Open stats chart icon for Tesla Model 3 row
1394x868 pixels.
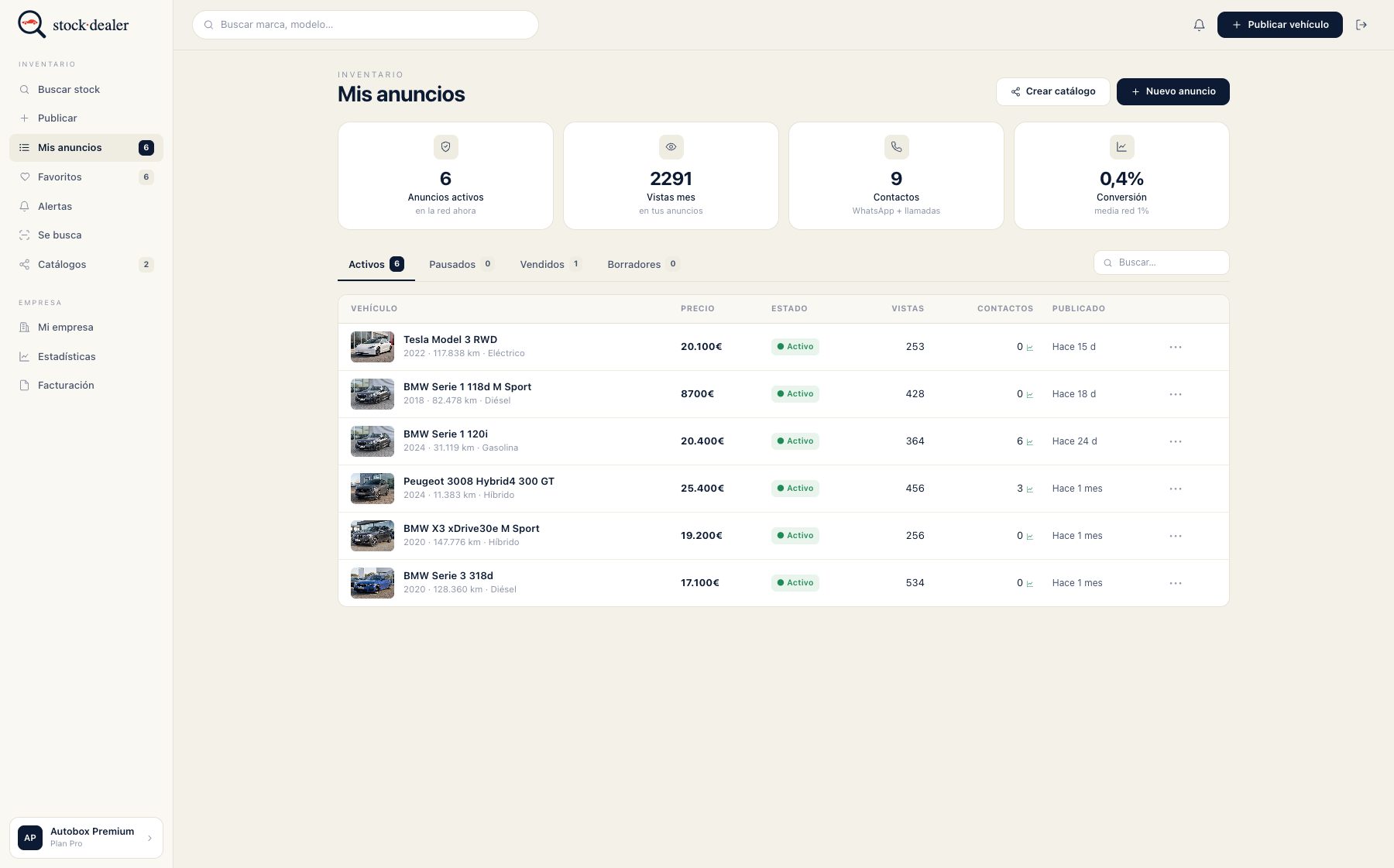click(1030, 348)
